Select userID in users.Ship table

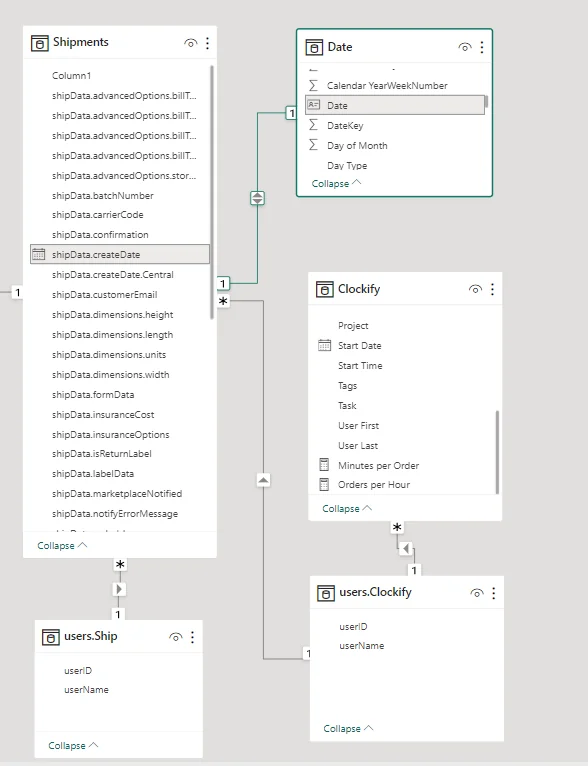click(x=78, y=671)
